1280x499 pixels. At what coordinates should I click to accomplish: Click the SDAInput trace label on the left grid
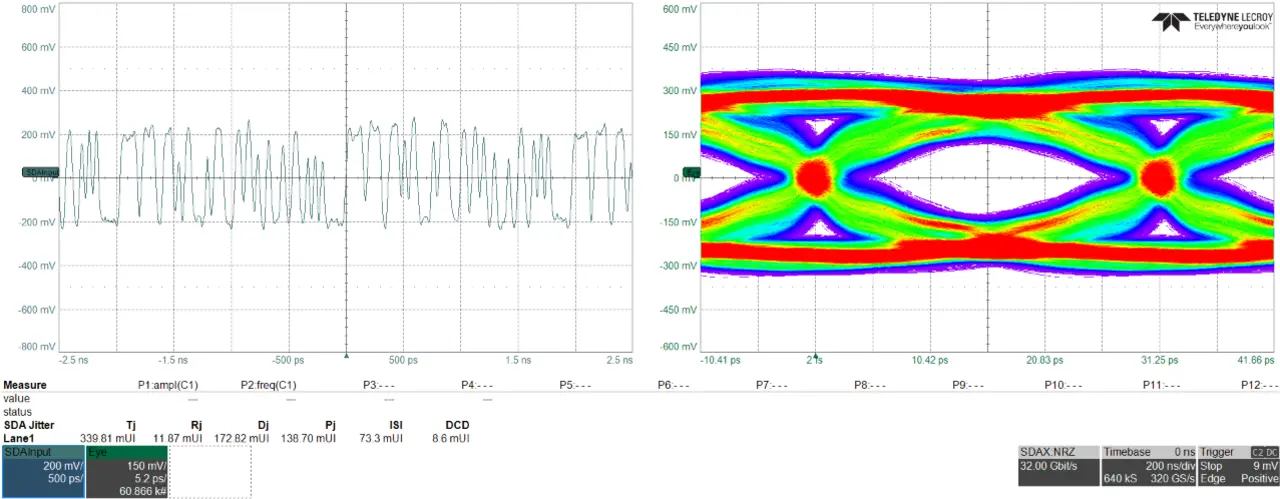(x=41, y=173)
